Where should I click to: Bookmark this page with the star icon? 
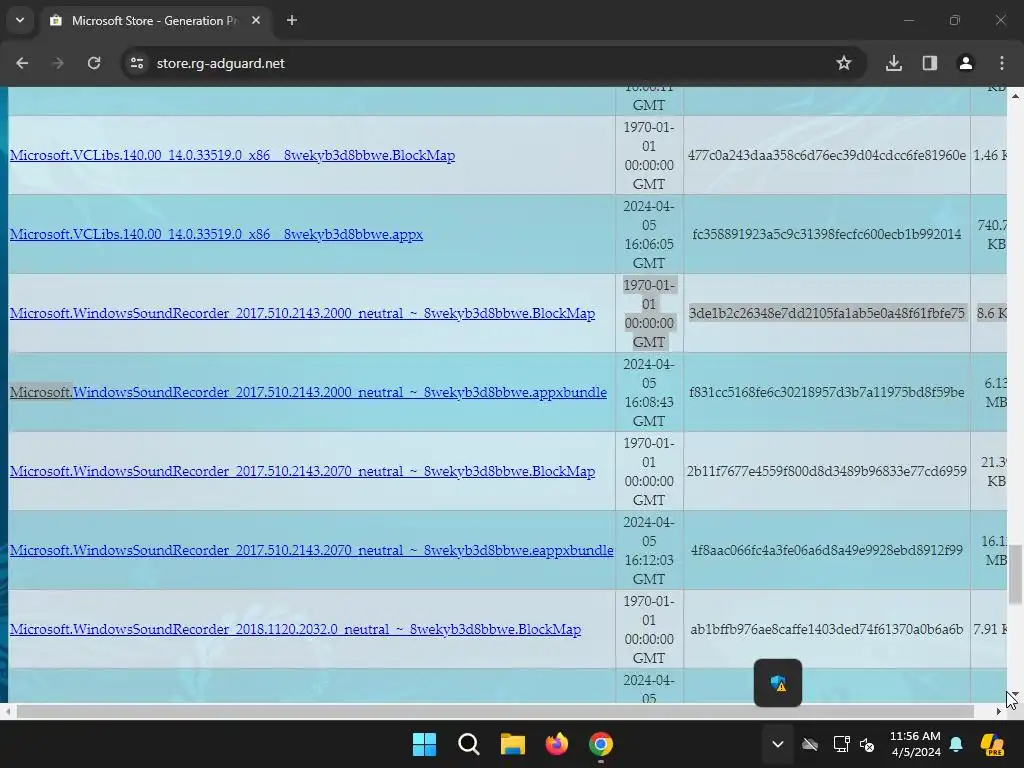coord(844,63)
